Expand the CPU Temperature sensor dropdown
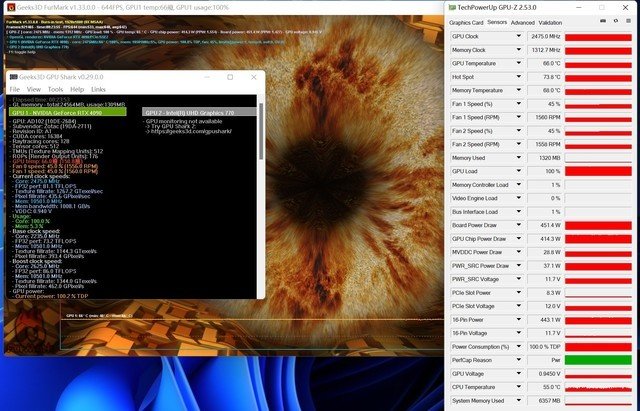Viewport: 640px width, 411px height. pyautogui.click(x=518, y=387)
